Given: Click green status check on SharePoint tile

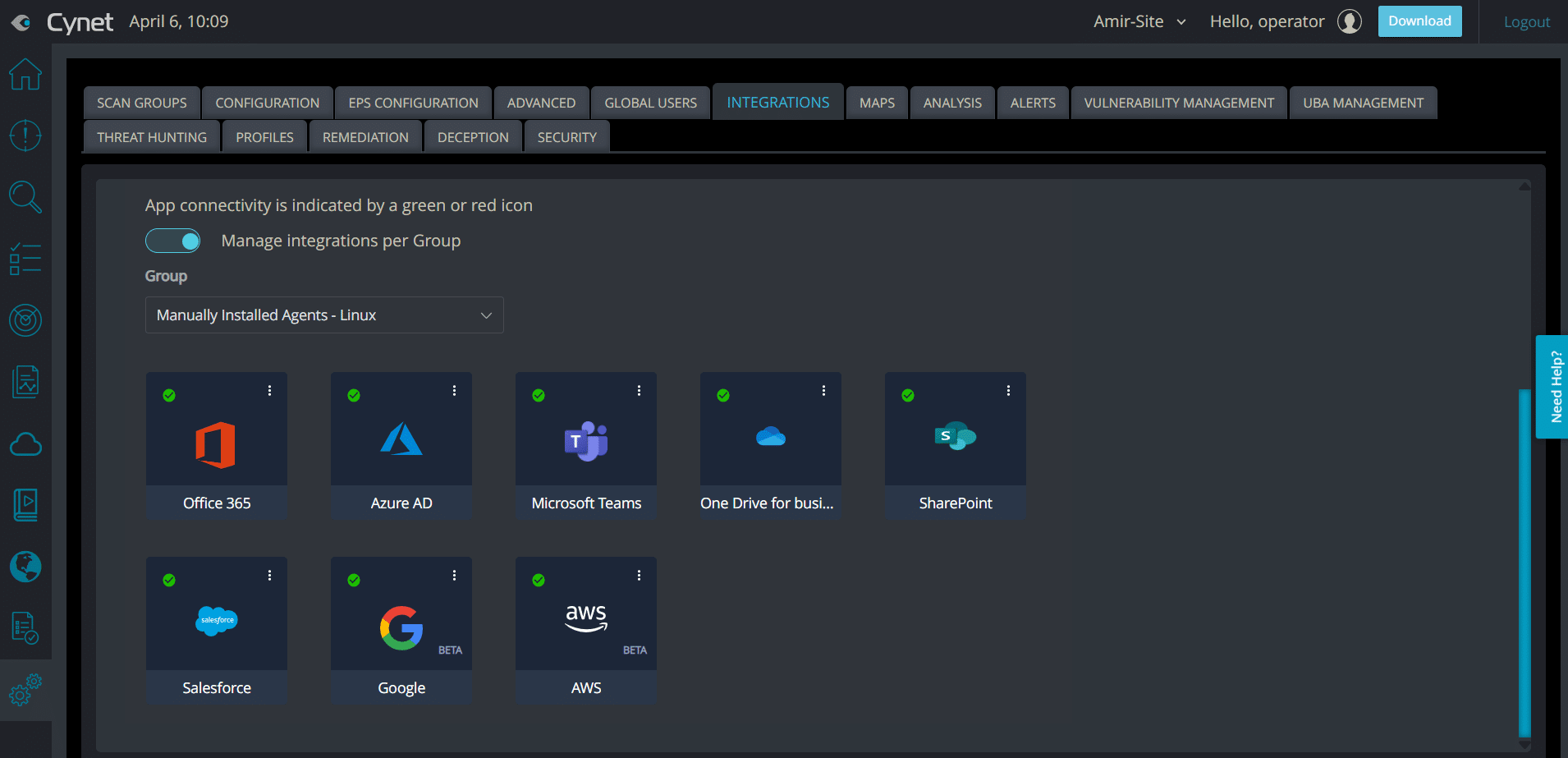Looking at the screenshot, I should 908,396.
